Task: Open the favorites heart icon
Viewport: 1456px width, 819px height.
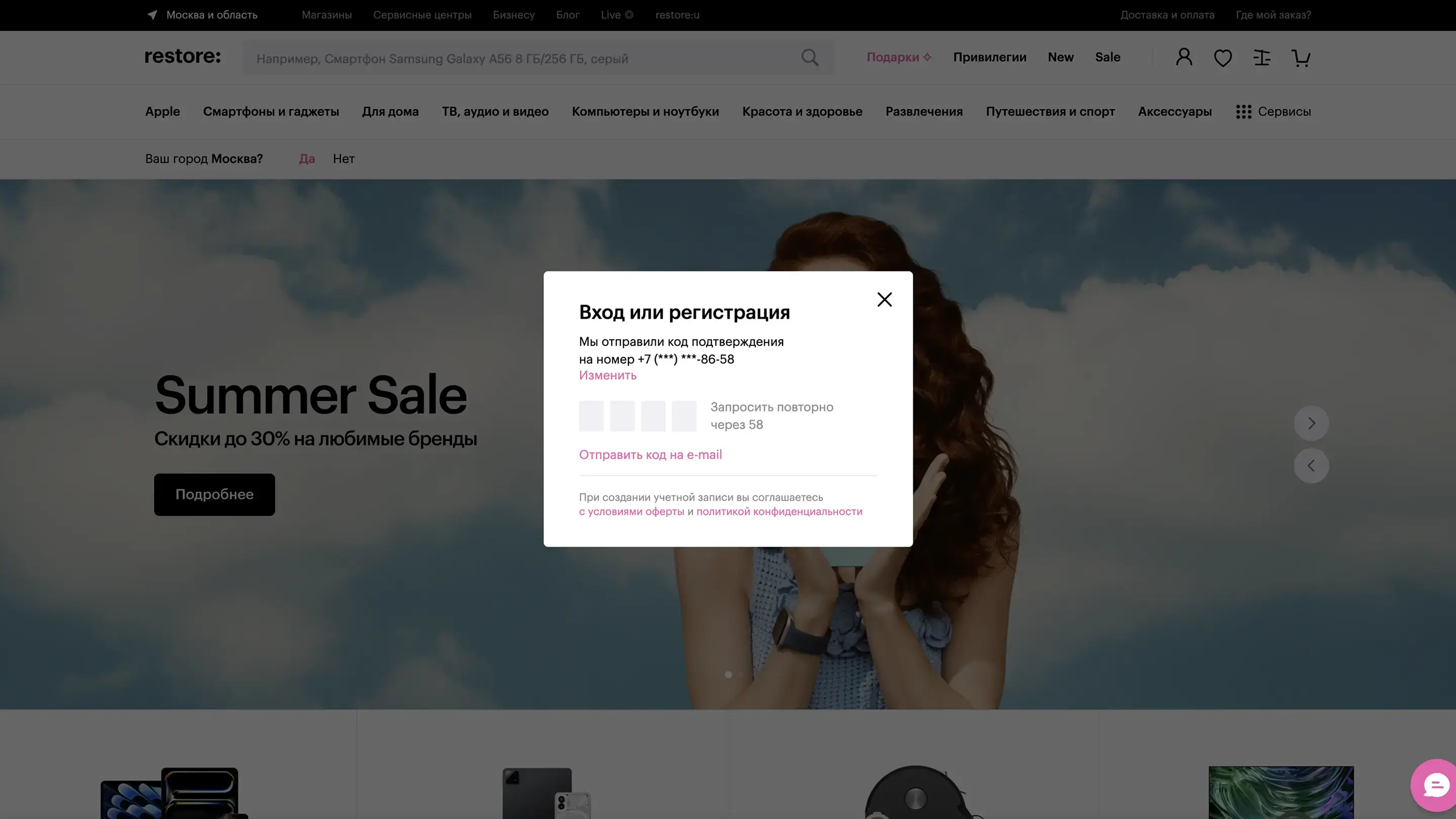Action: click(x=1222, y=58)
